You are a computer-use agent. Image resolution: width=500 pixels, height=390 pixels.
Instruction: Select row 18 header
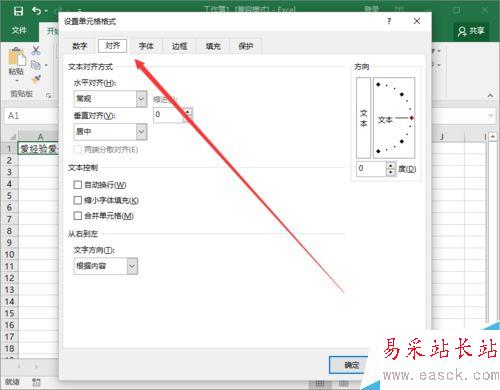[9, 349]
